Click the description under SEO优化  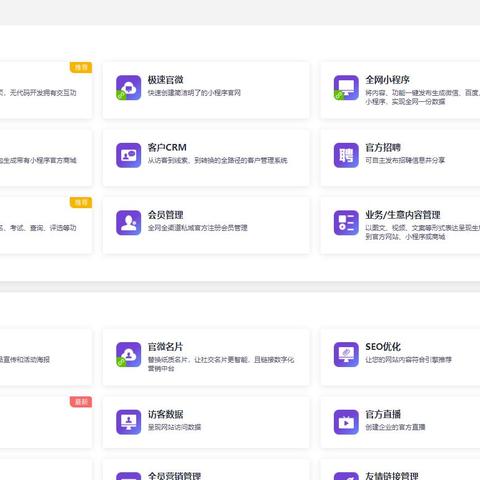coord(408,359)
